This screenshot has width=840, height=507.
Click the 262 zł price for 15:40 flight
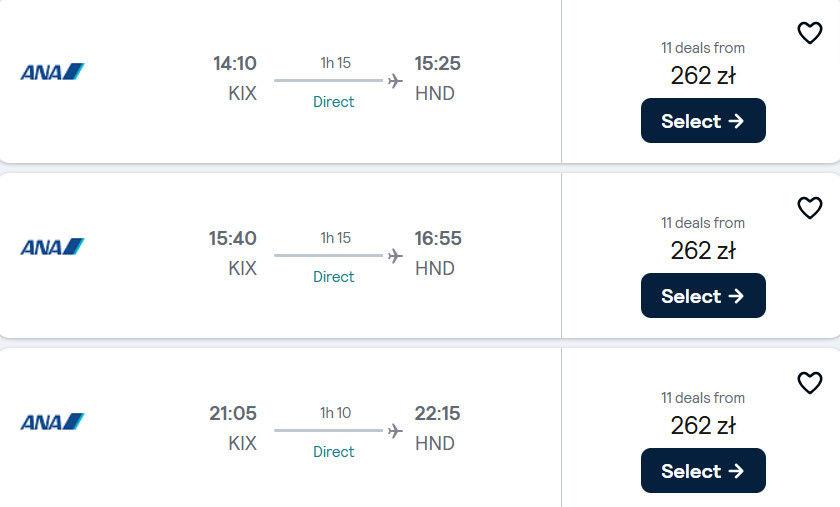(x=703, y=250)
